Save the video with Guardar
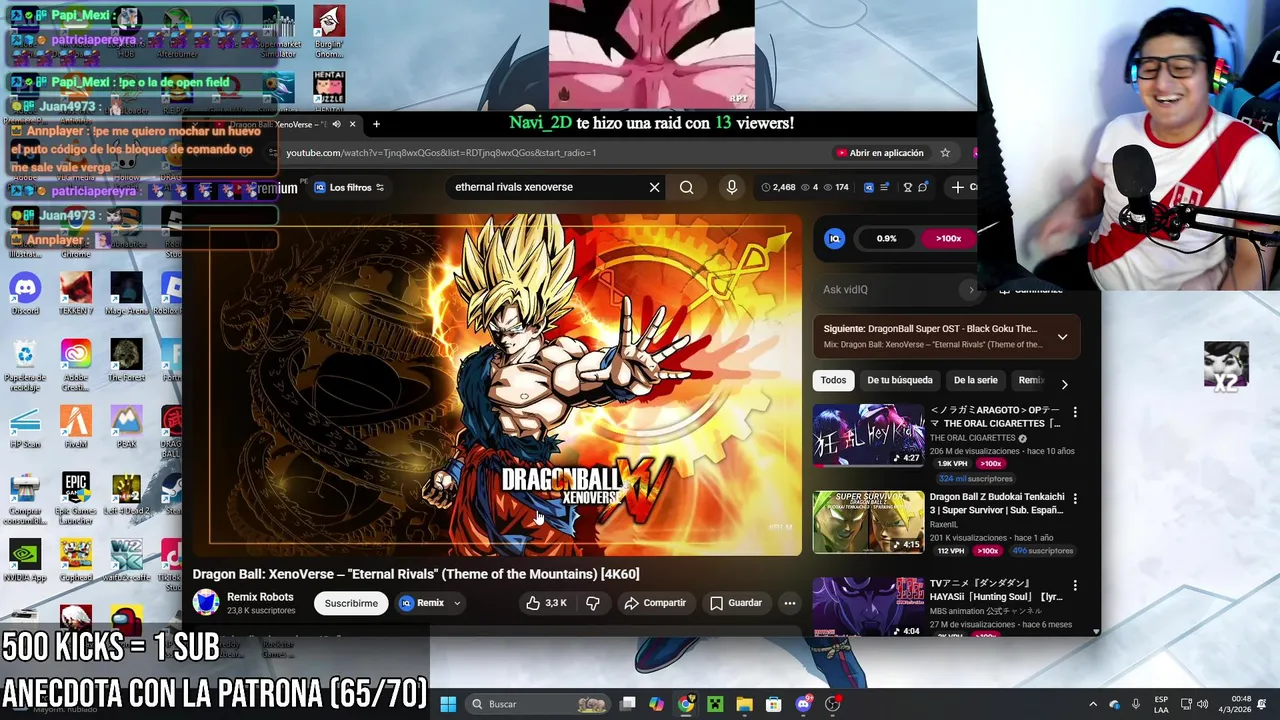1280x720 pixels. pos(736,603)
